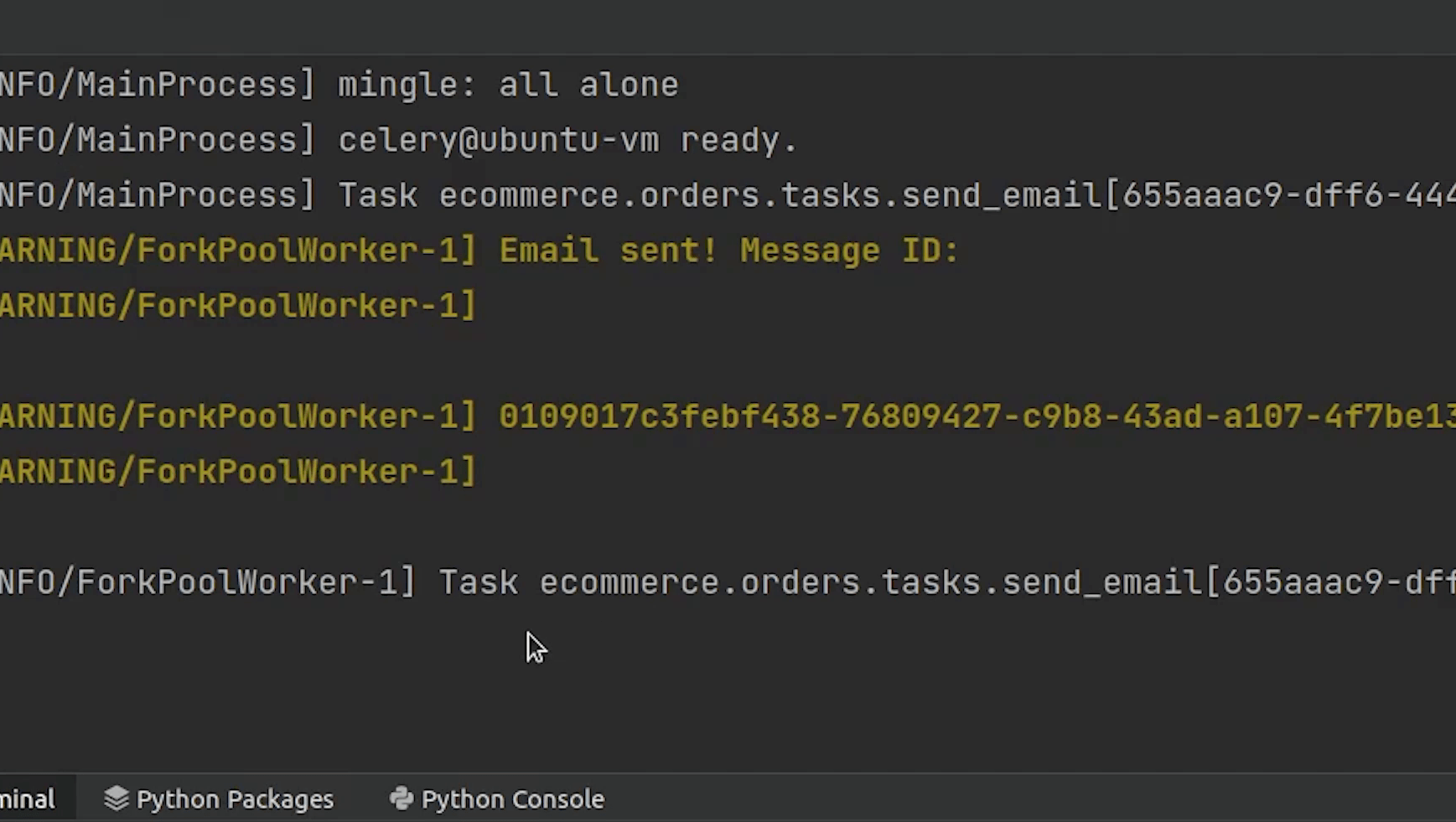Click the Python Console snake icon
The height and width of the screenshot is (822, 1456).
[402, 799]
